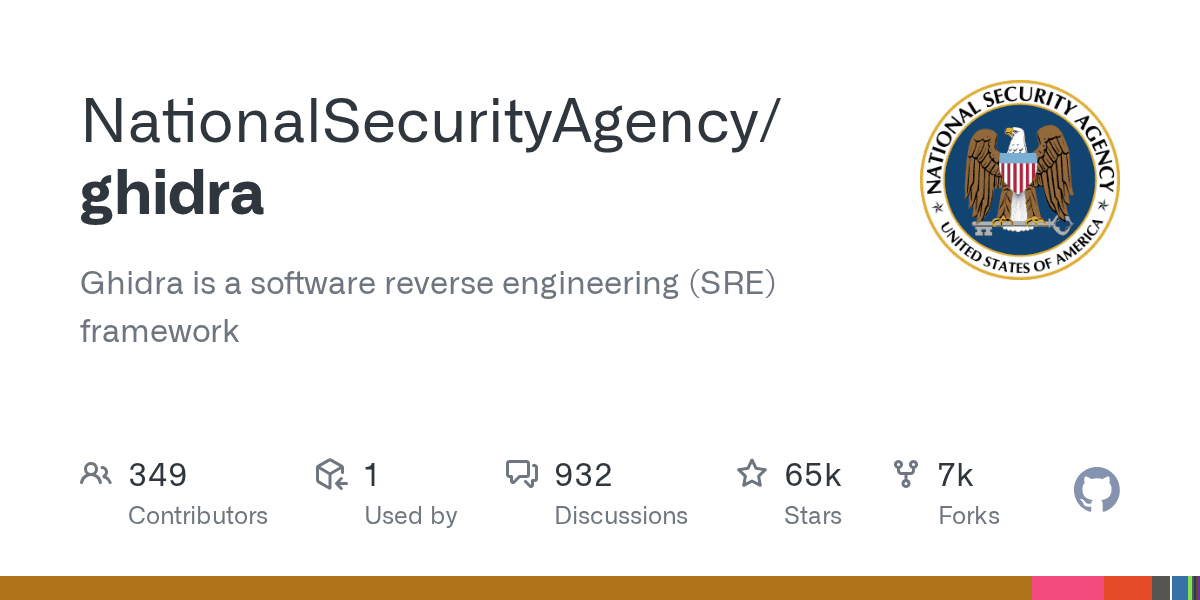This screenshot has height=600, width=1200.
Task: Click the Discussions speech bubbles icon
Action: click(522, 474)
